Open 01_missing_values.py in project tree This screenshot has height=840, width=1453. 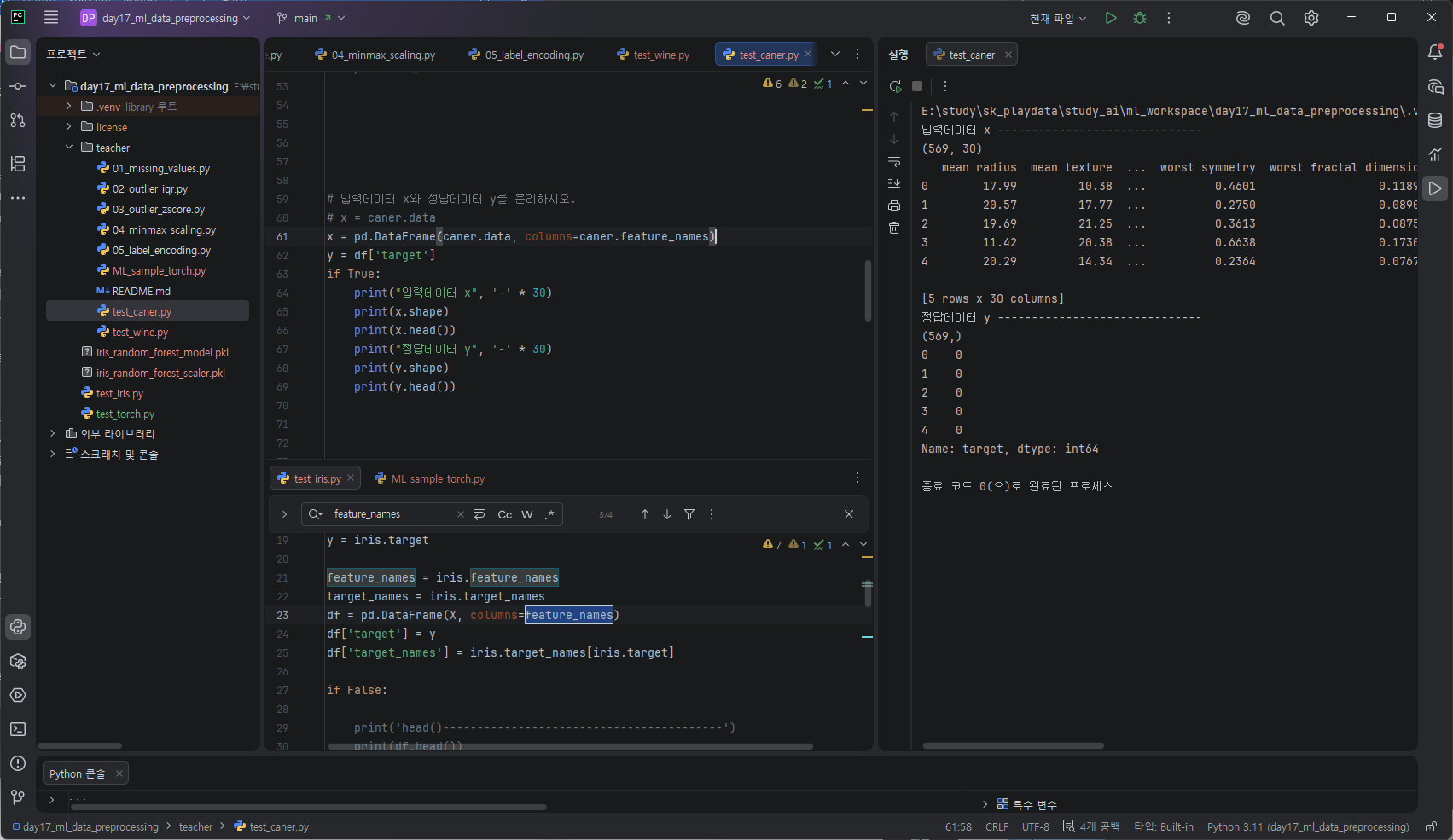pos(160,168)
